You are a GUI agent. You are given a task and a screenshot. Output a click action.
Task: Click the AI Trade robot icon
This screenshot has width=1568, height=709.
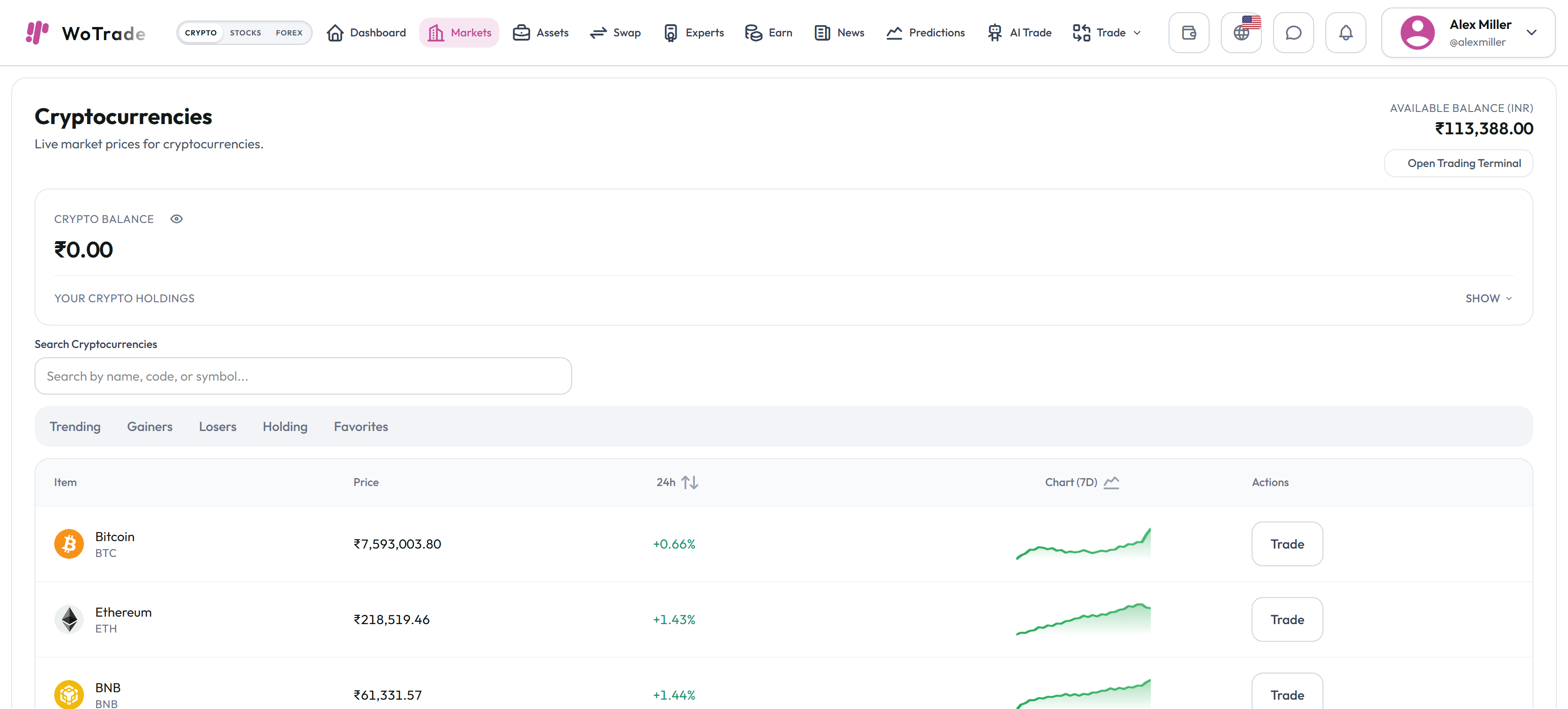click(995, 33)
